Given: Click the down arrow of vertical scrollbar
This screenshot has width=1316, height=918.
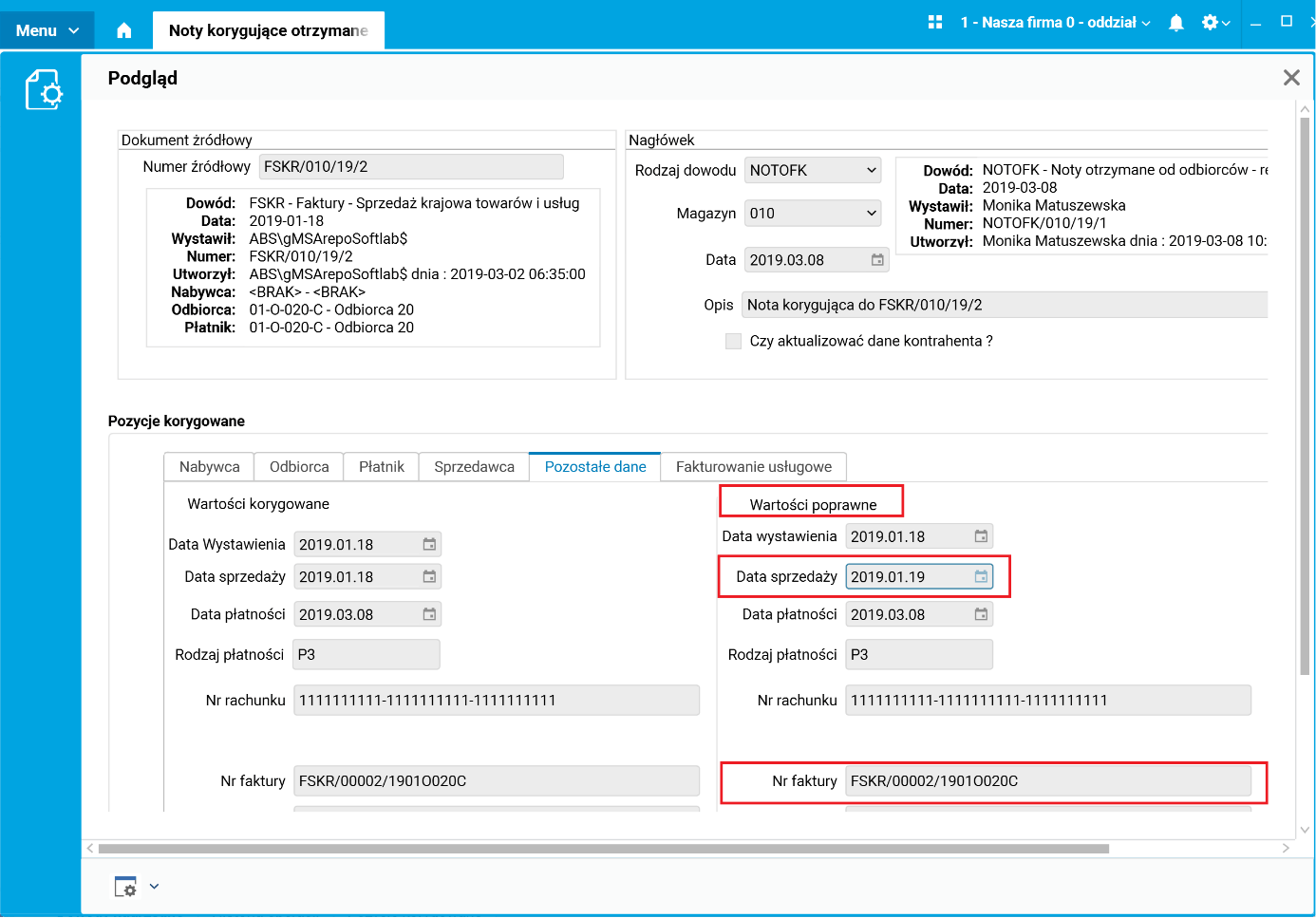Looking at the screenshot, I should click(1305, 830).
